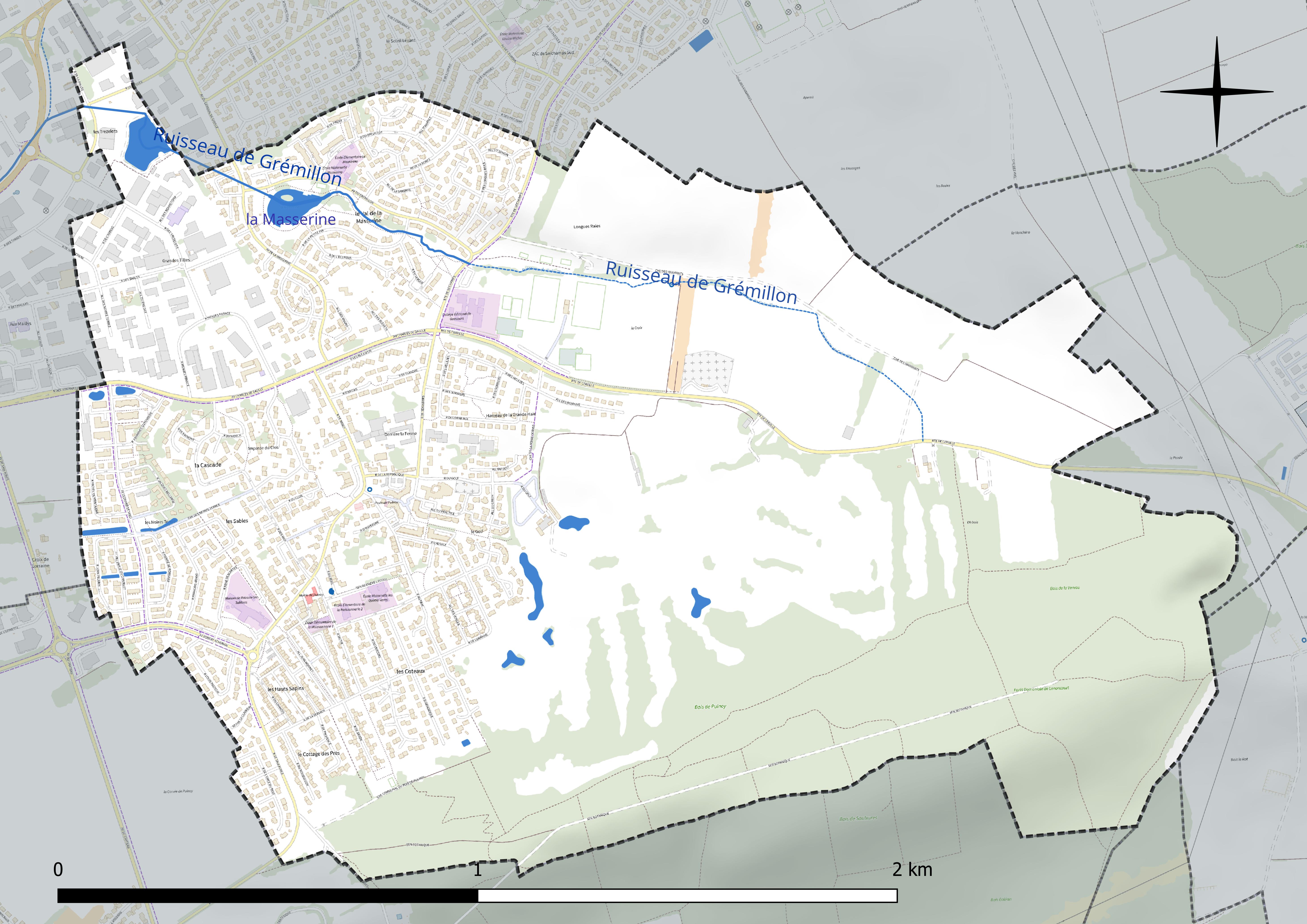Viewport: 1307px width, 924px height.
Task: Click the '2 km' scale bar label
Action: [x=912, y=869]
